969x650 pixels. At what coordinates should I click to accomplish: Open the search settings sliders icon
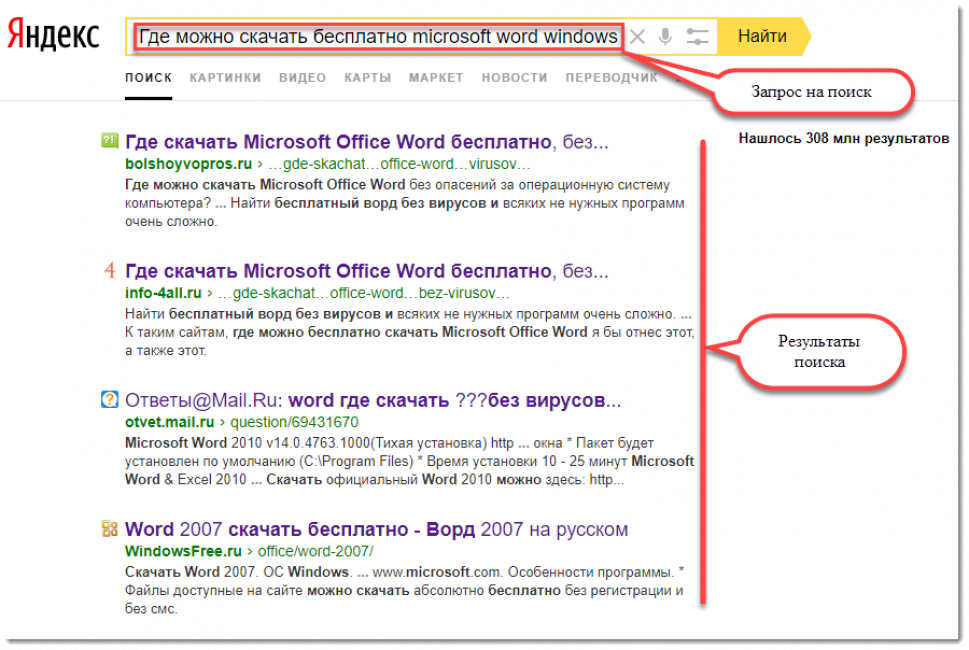point(697,37)
